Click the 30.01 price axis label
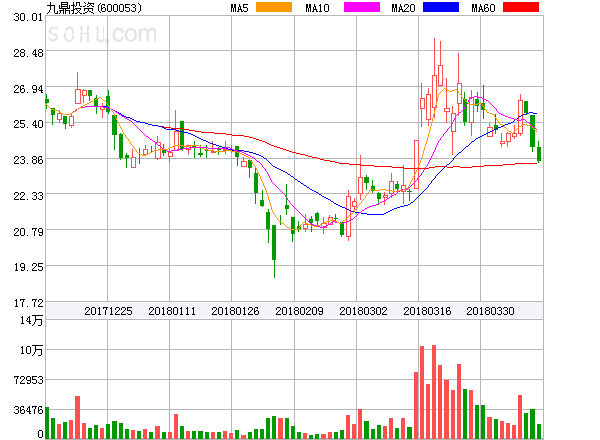The width and height of the screenshot is (600, 440). click(x=28, y=17)
